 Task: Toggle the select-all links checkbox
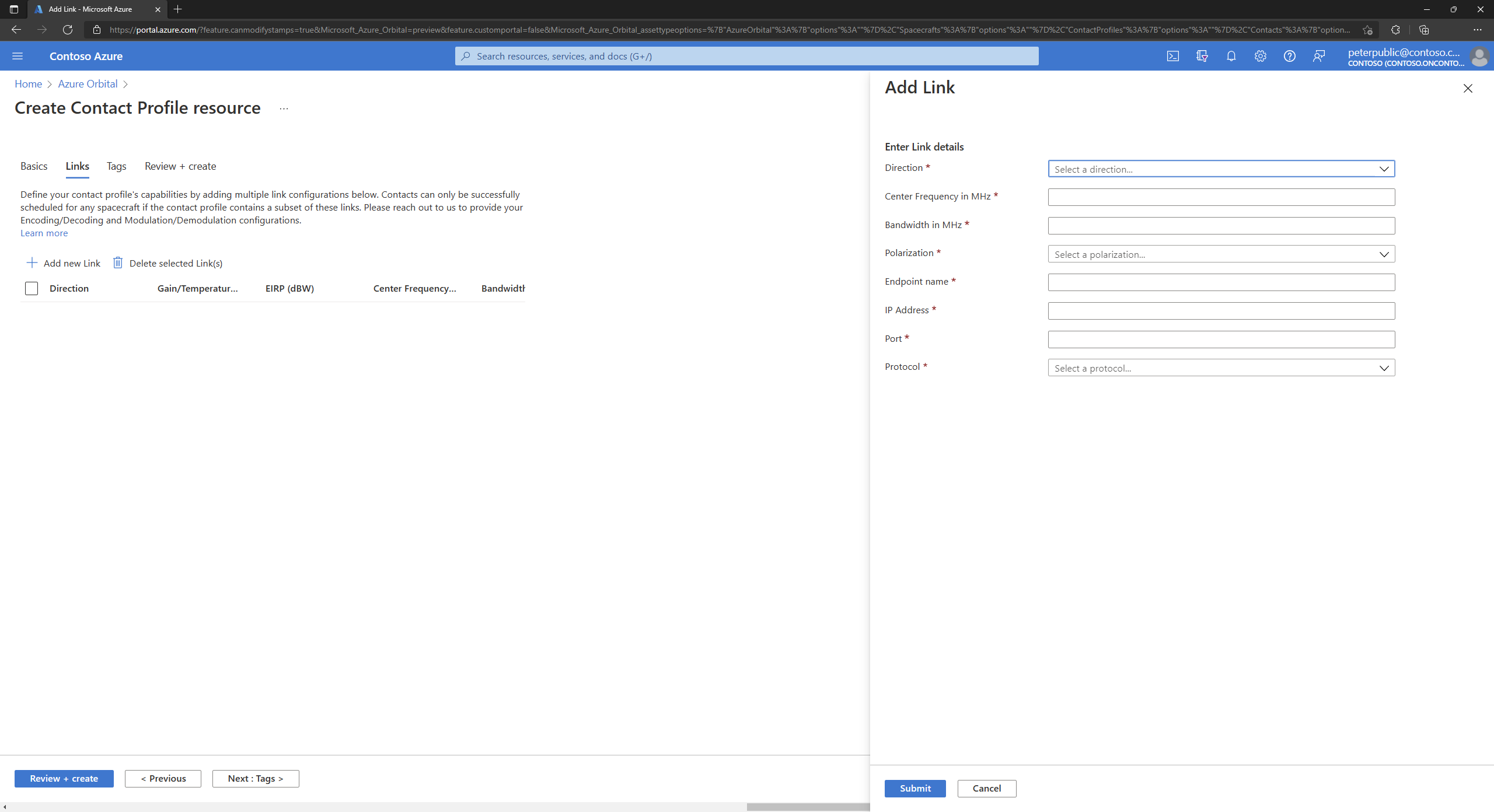tap(32, 288)
